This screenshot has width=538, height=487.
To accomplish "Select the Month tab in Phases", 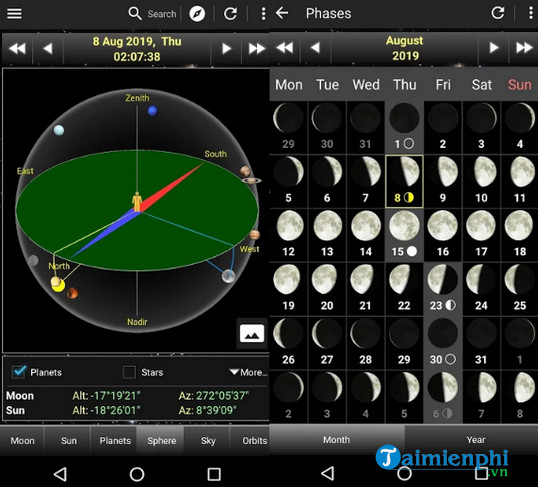I will tap(337, 439).
